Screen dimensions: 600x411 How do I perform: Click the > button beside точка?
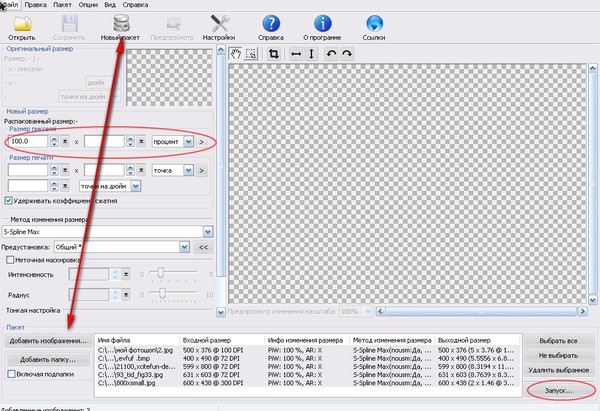(201, 170)
